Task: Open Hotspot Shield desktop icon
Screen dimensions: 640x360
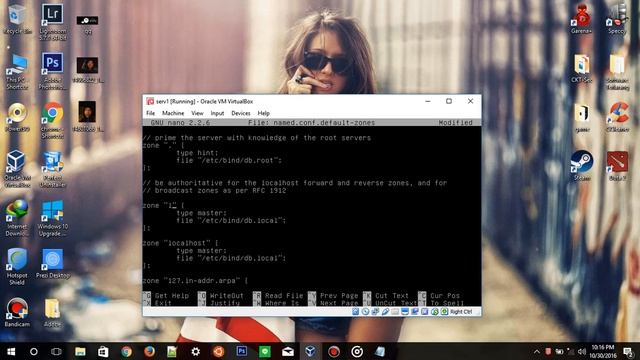Action: (x=17, y=267)
